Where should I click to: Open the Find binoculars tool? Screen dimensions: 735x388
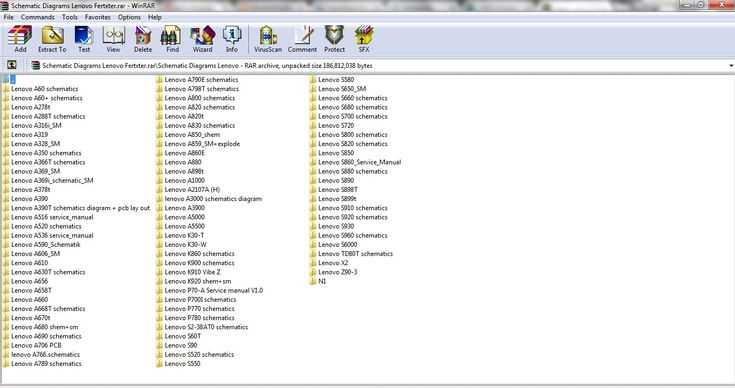coord(172,39)
